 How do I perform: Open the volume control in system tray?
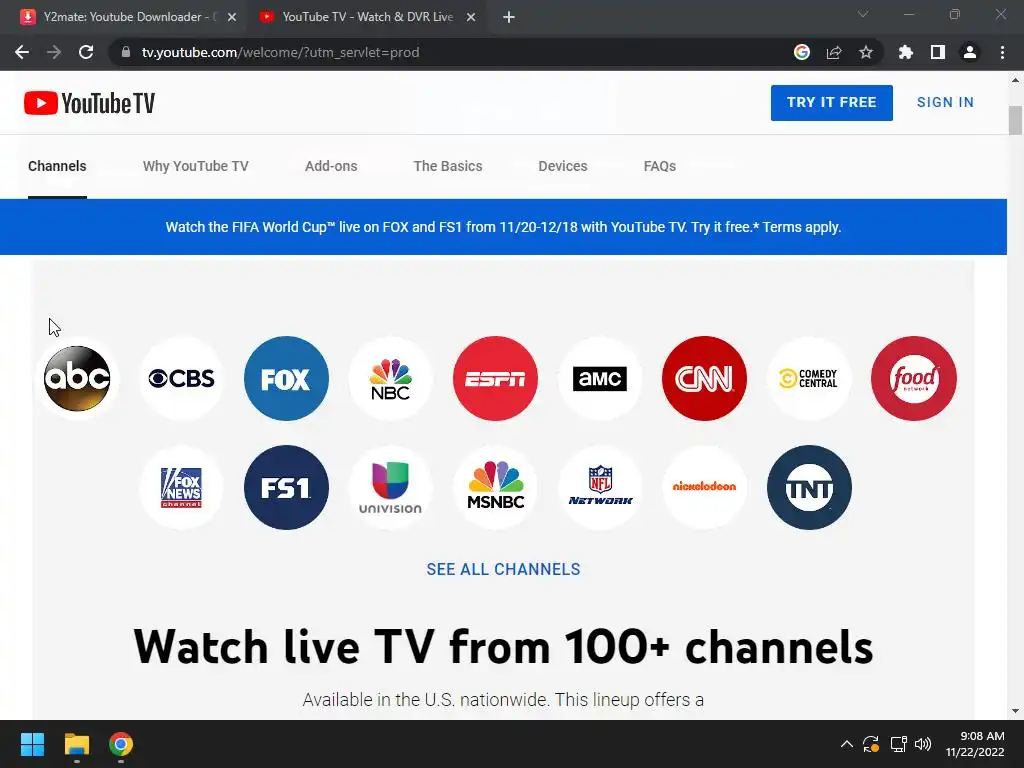[923, 744]
